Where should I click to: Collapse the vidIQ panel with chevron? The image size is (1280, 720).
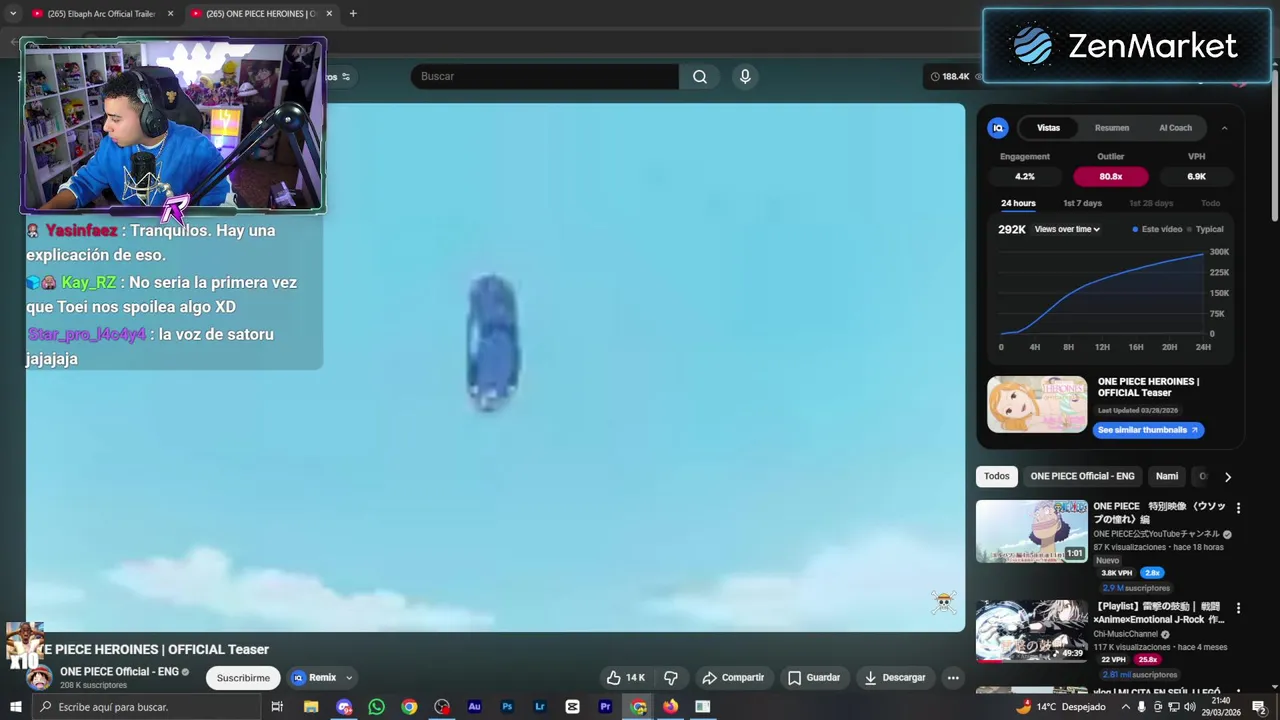coord(1224,128)
